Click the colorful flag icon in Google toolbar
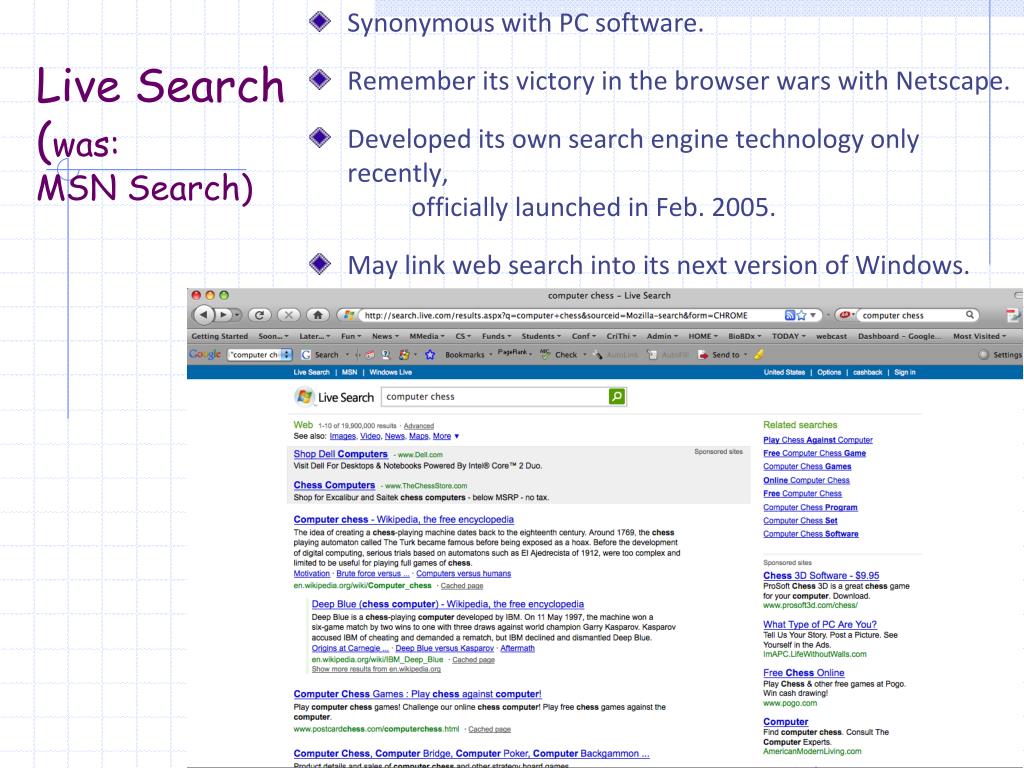This screenshot has height=768, width=1024. (404, 355)
